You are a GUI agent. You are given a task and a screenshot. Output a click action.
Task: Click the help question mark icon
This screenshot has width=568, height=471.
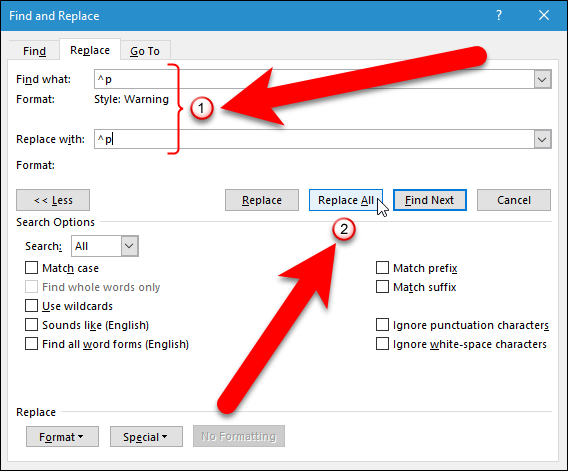(x=499, y=16)
